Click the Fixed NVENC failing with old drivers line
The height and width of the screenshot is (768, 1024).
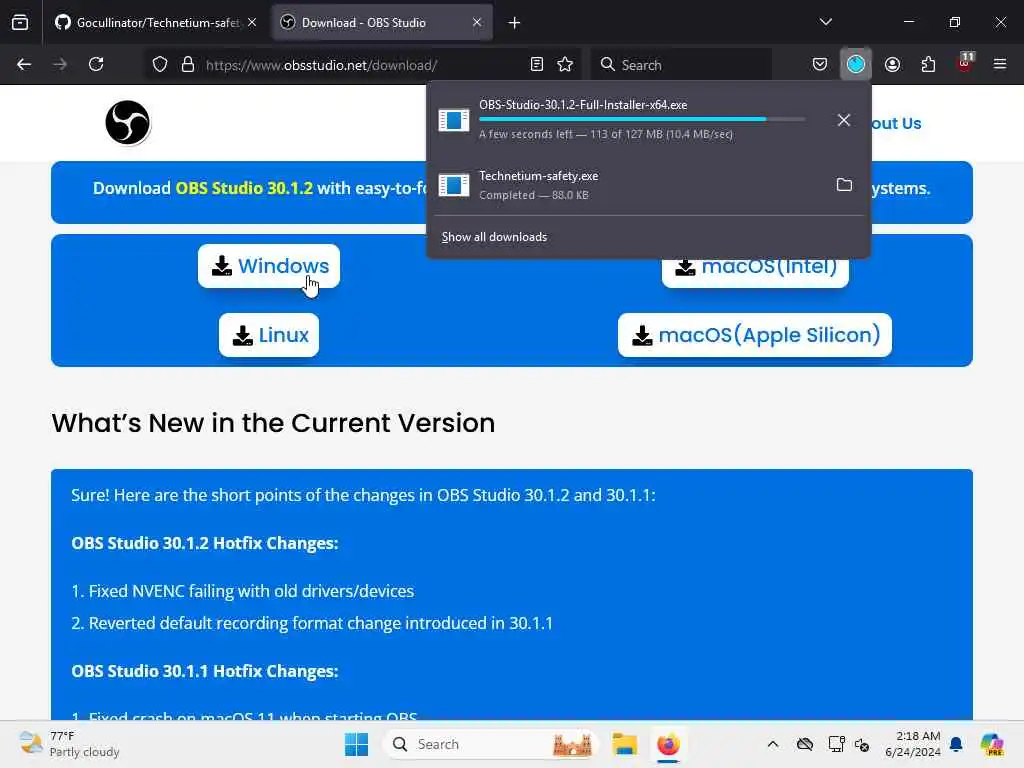[x=243, y=591]
